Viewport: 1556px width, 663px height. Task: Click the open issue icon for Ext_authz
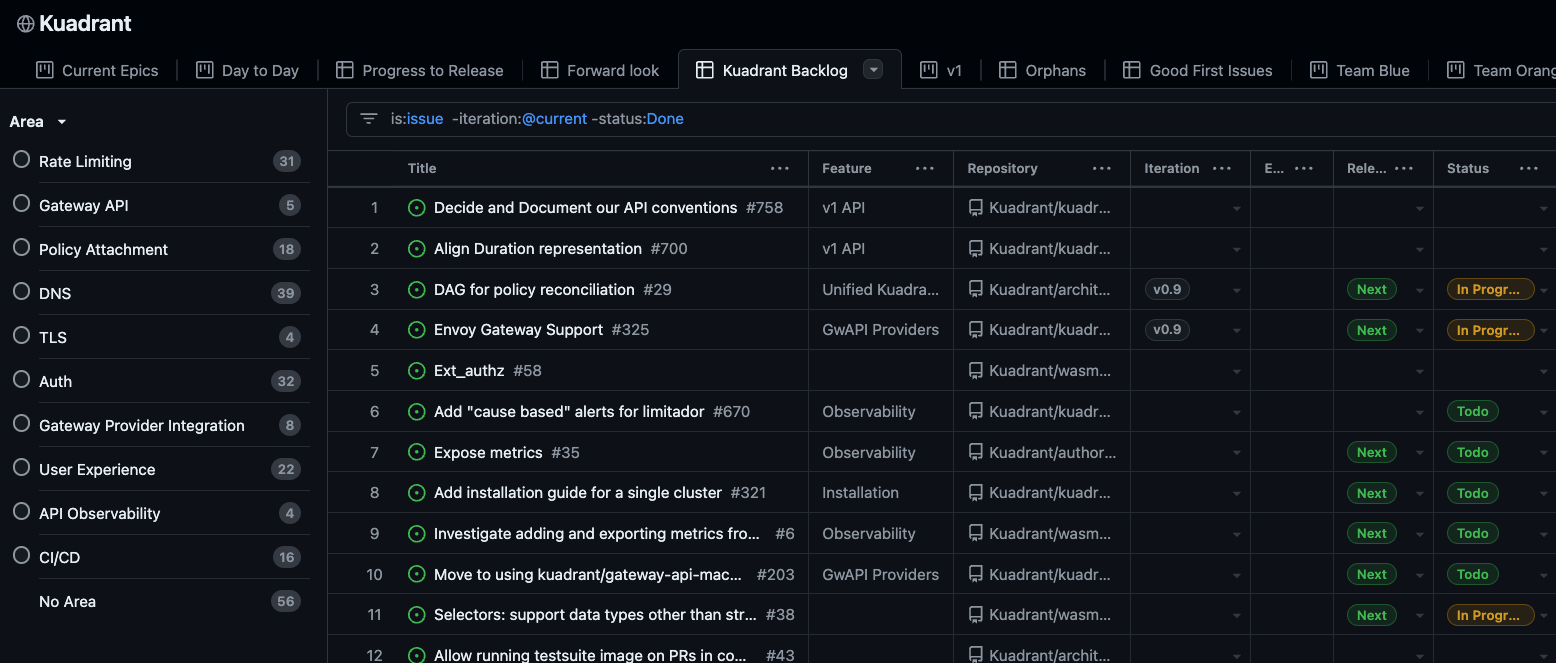[x=417, y=371]
